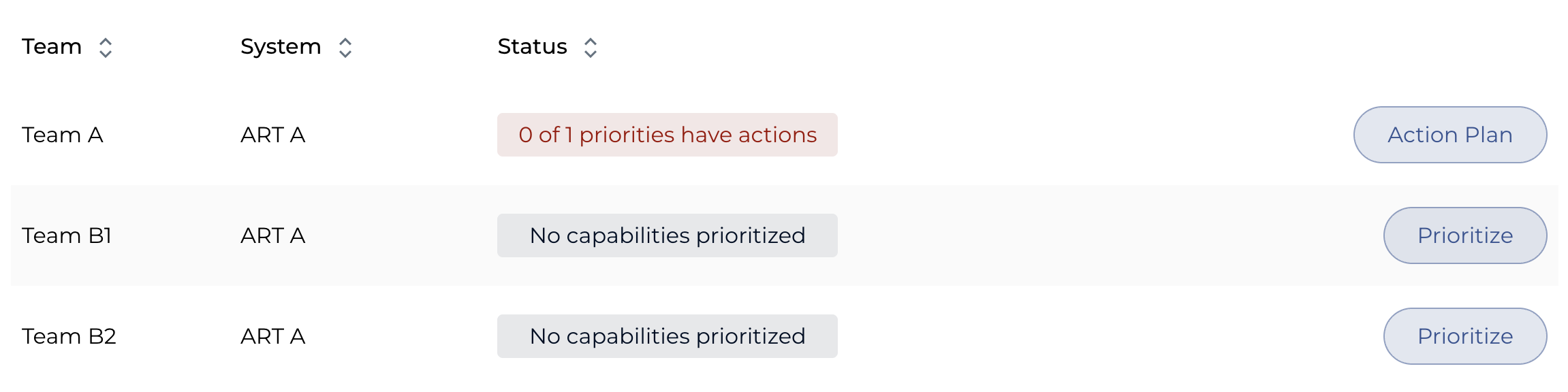Sort table by Status column icon
1568x392 pixels.
tap(591, 48)
